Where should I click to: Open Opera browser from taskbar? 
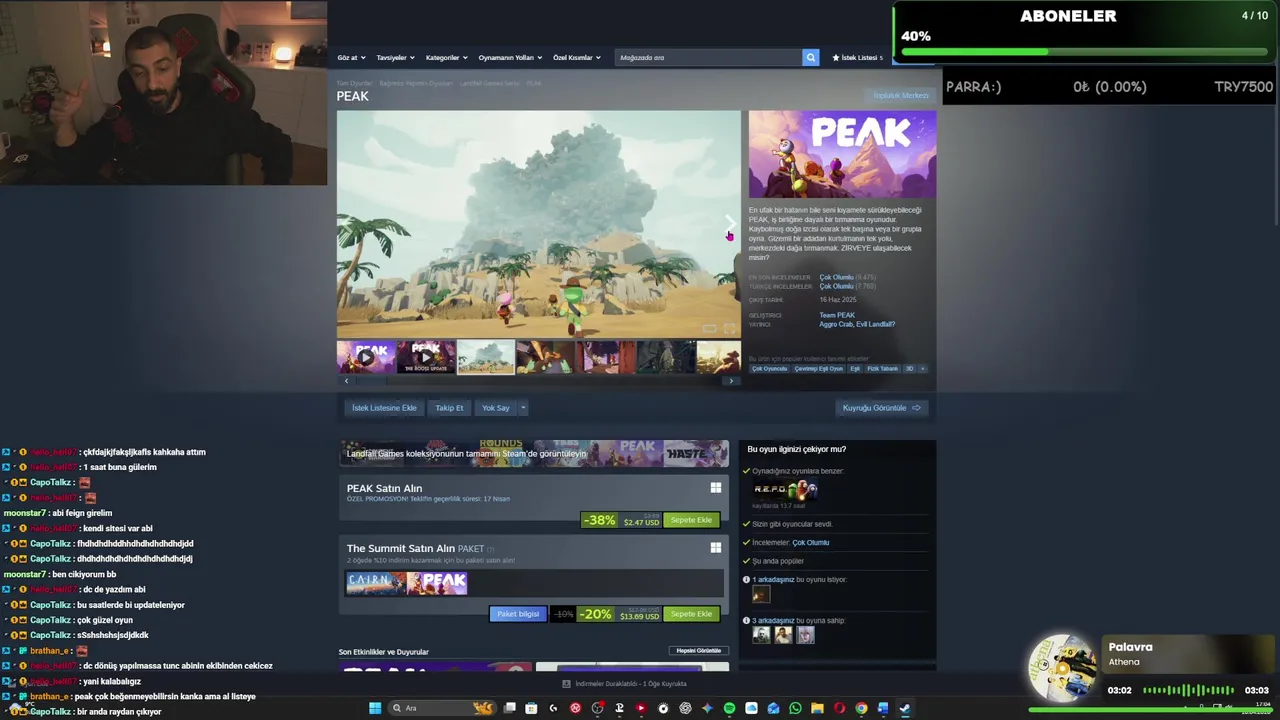click(839, 708)
